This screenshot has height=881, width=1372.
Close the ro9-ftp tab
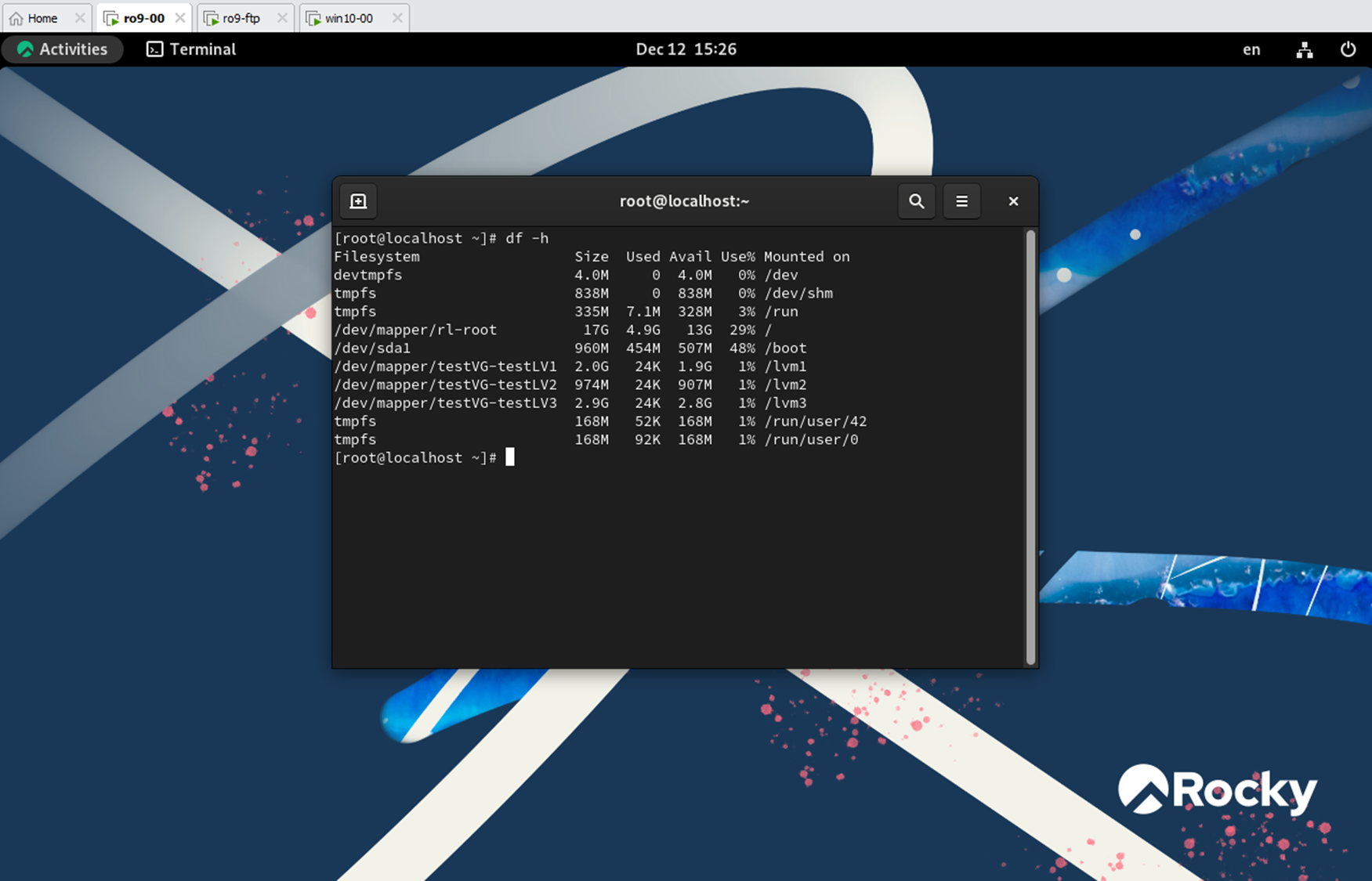[x=282, y=18]
